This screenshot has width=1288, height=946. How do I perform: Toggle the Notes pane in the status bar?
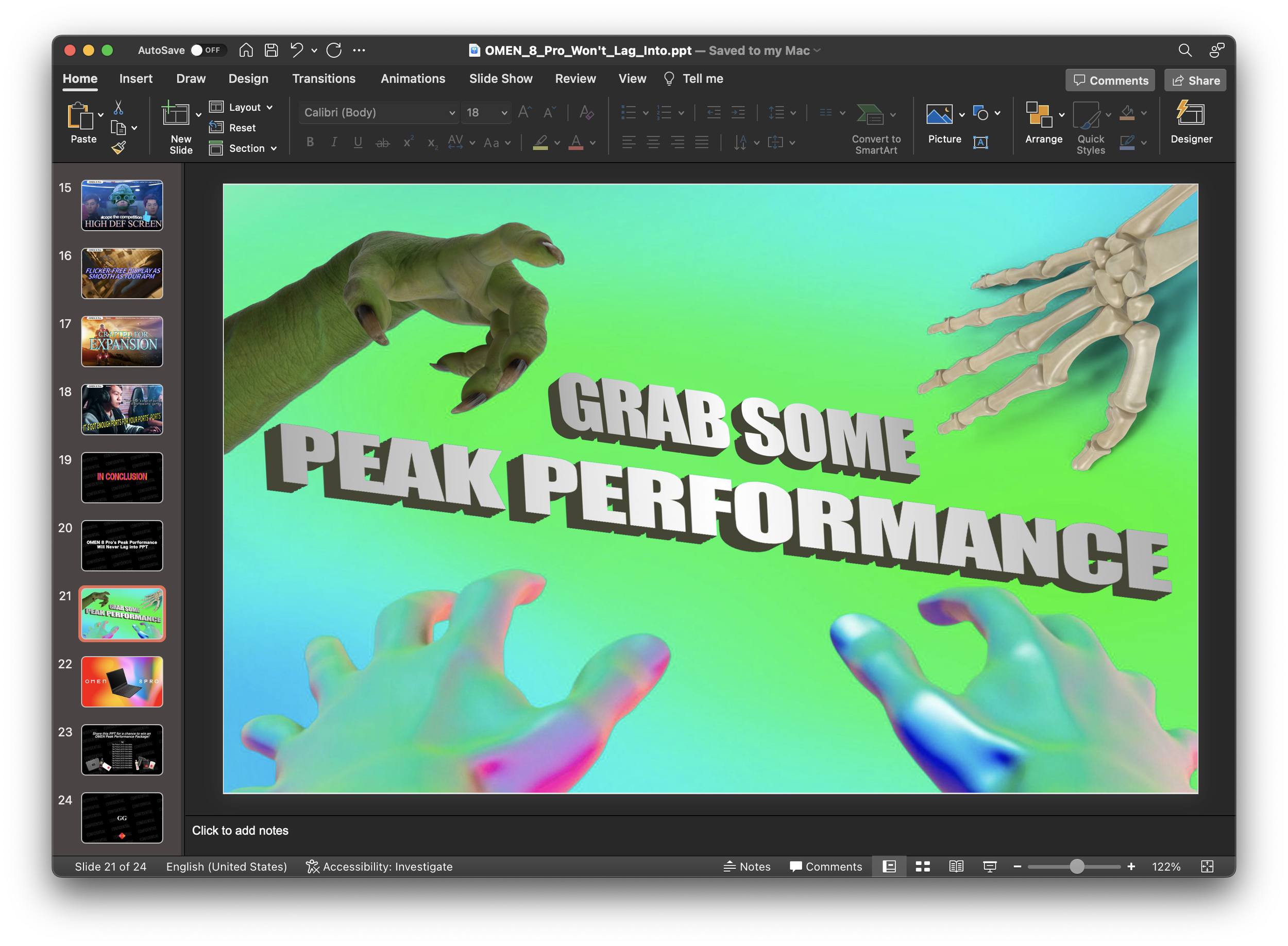point(747,866)
